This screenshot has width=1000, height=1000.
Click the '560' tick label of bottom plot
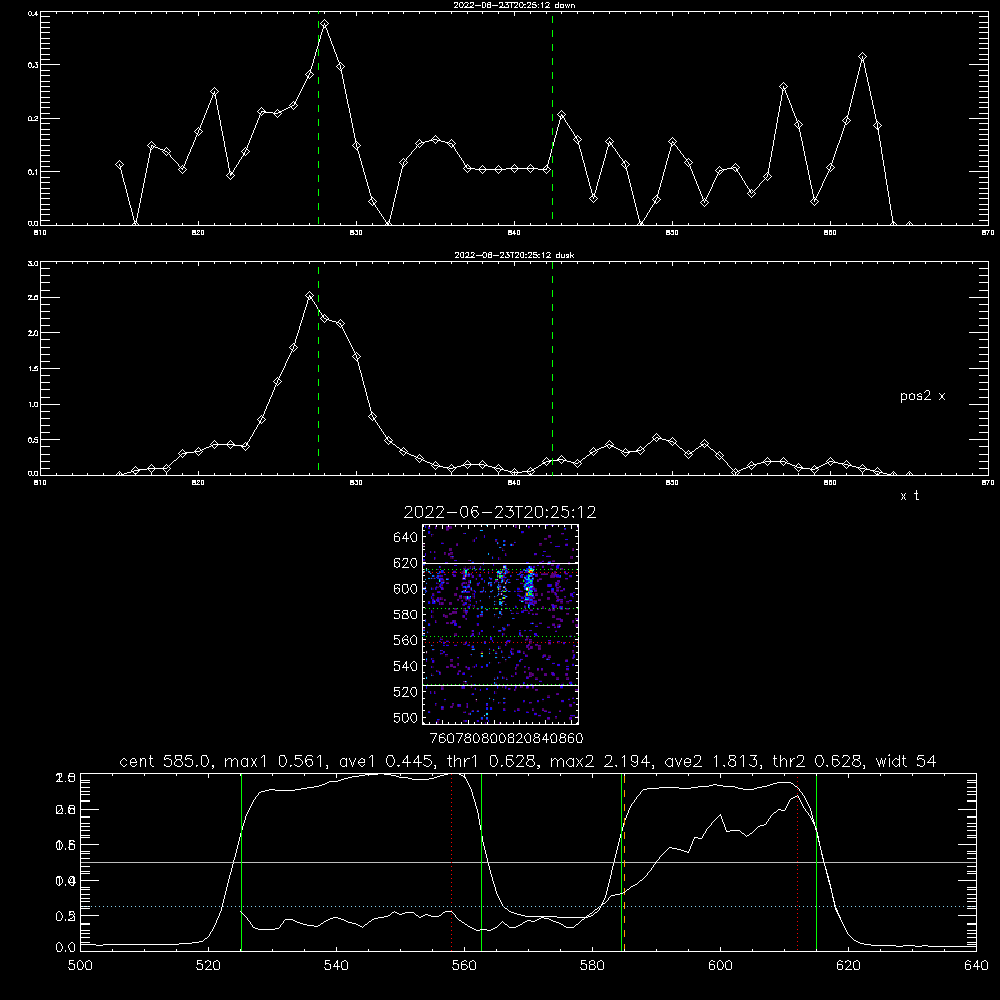tap(464, 966)
